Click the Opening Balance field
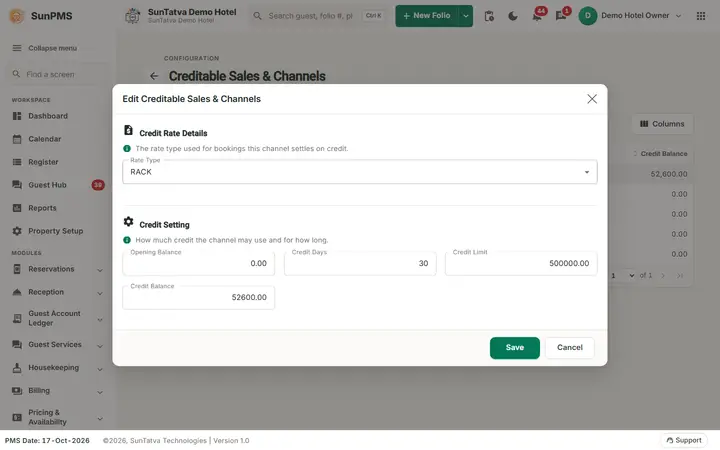Image resolution: width=720 pixels, height=450 pixels. pyautogui.click(x=198, y=264)
